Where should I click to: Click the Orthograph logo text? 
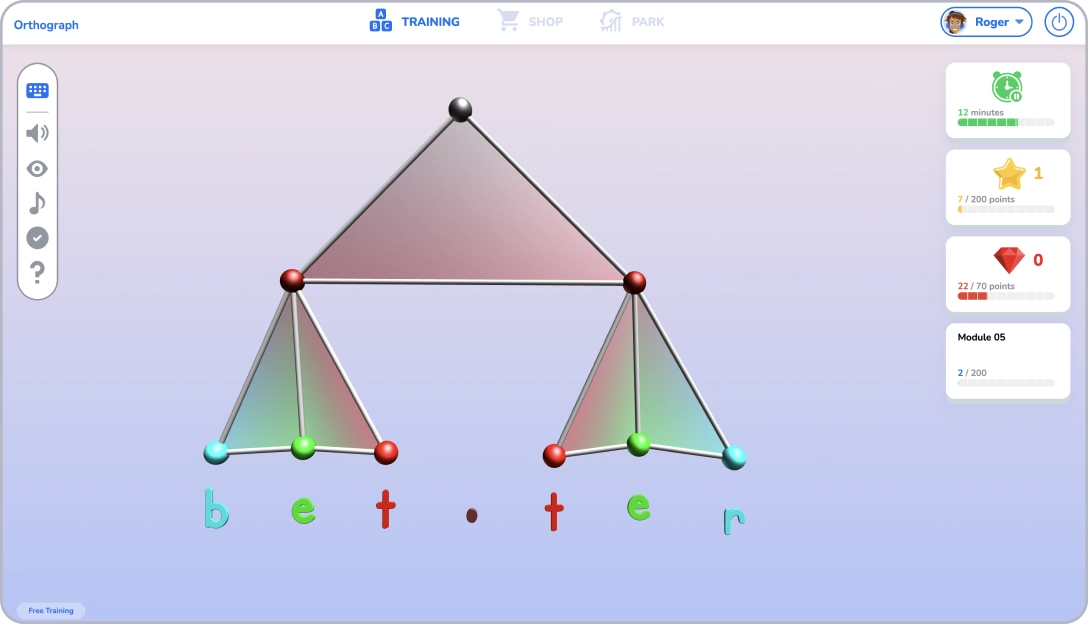(x=46, y=24)
